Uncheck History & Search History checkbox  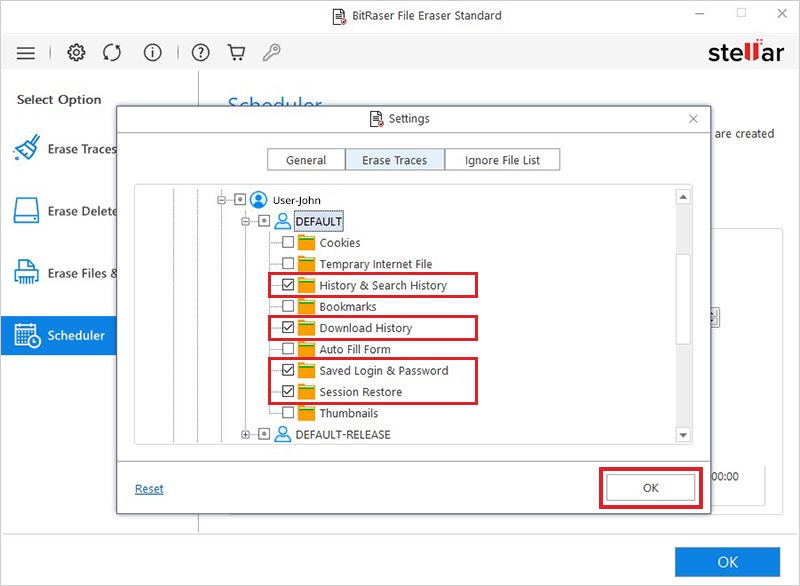tap(288, 285)
